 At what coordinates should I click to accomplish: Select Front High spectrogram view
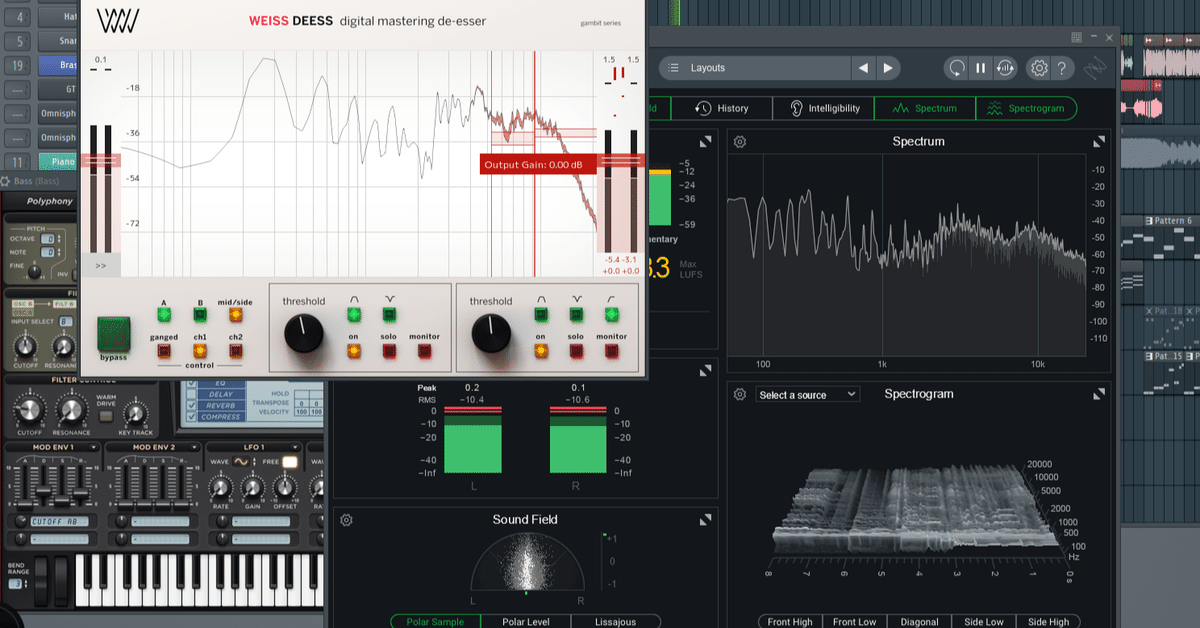coord(790,621)
